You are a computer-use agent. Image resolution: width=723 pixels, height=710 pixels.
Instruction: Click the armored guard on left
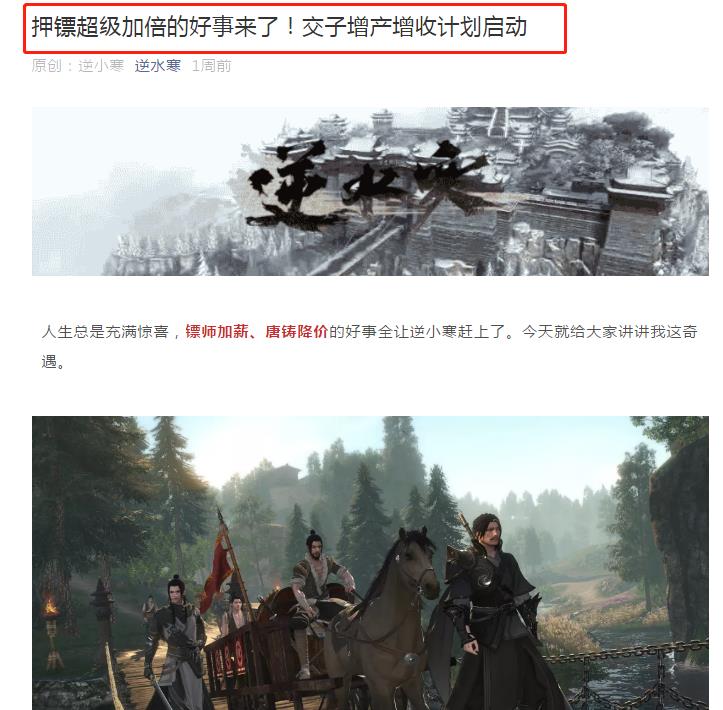(178, 643)
